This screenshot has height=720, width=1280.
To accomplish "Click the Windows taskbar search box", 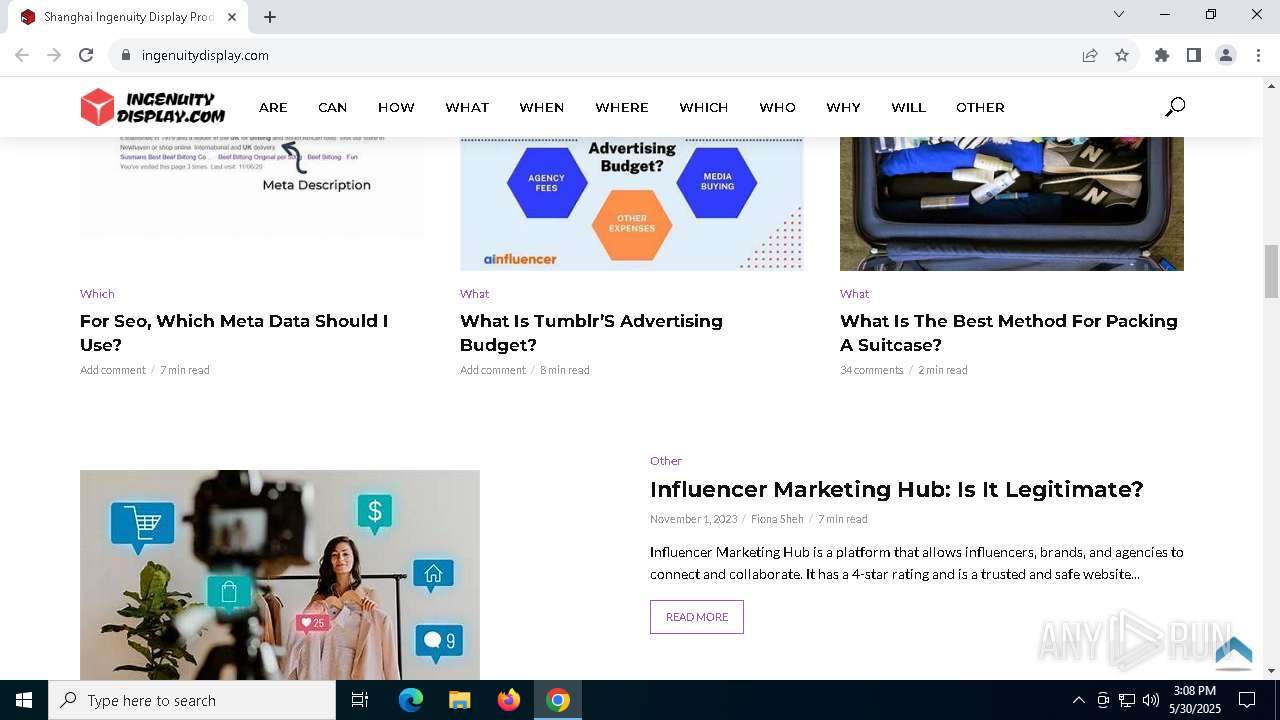I will pos(192,700).
